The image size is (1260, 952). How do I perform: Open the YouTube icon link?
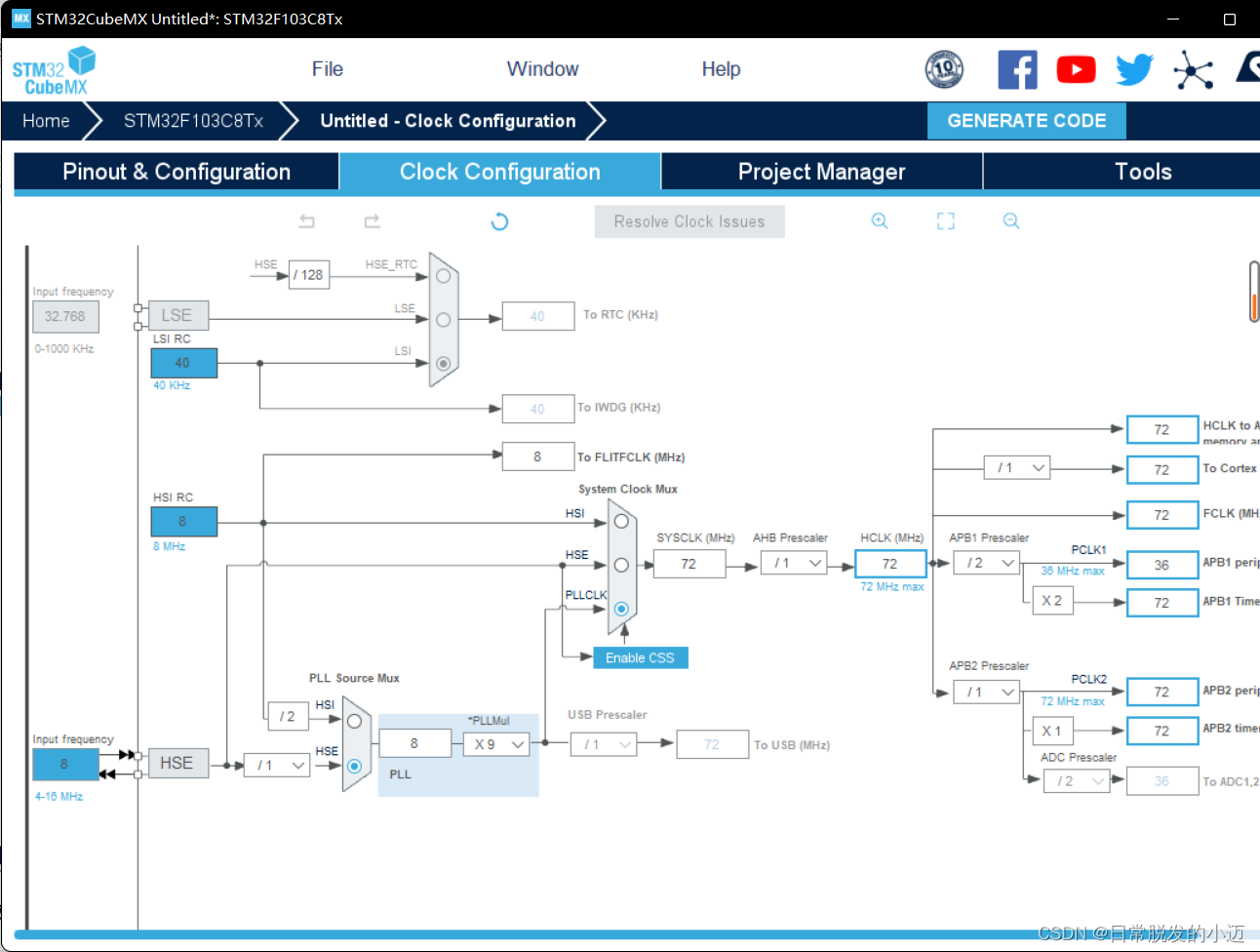[1076, 69]
